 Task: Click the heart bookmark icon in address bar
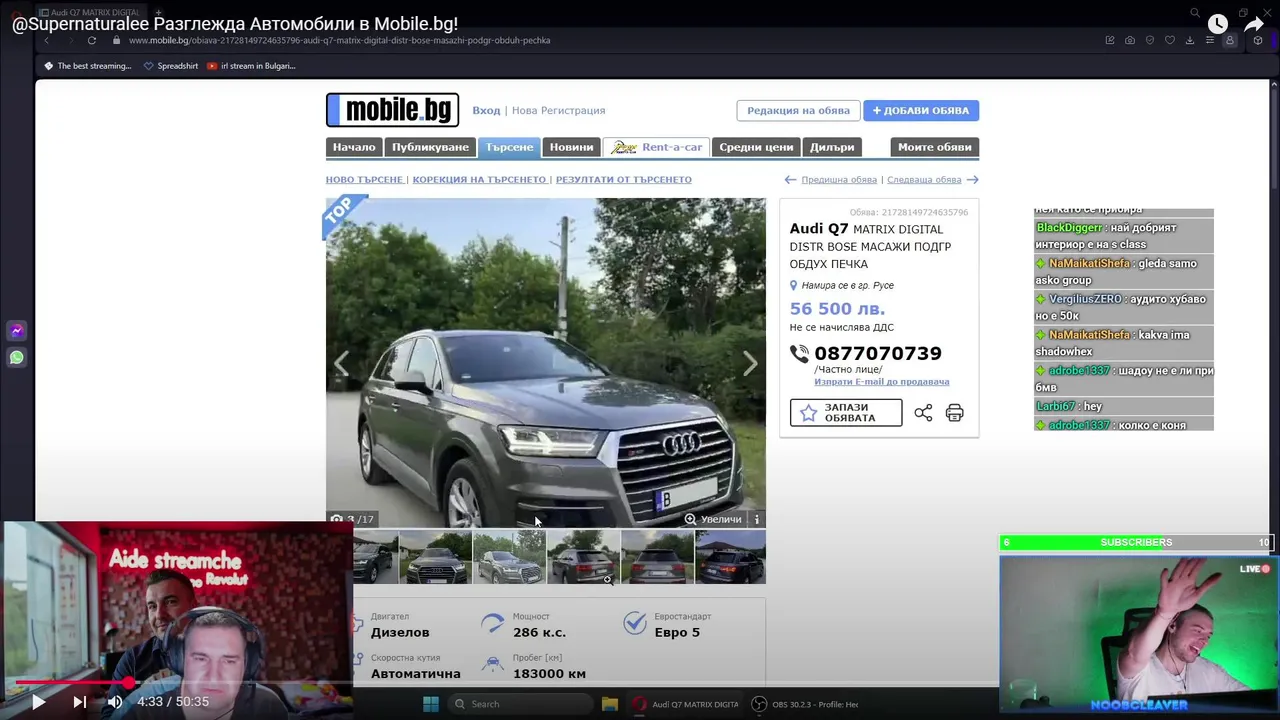click(x=1169, y=40)
